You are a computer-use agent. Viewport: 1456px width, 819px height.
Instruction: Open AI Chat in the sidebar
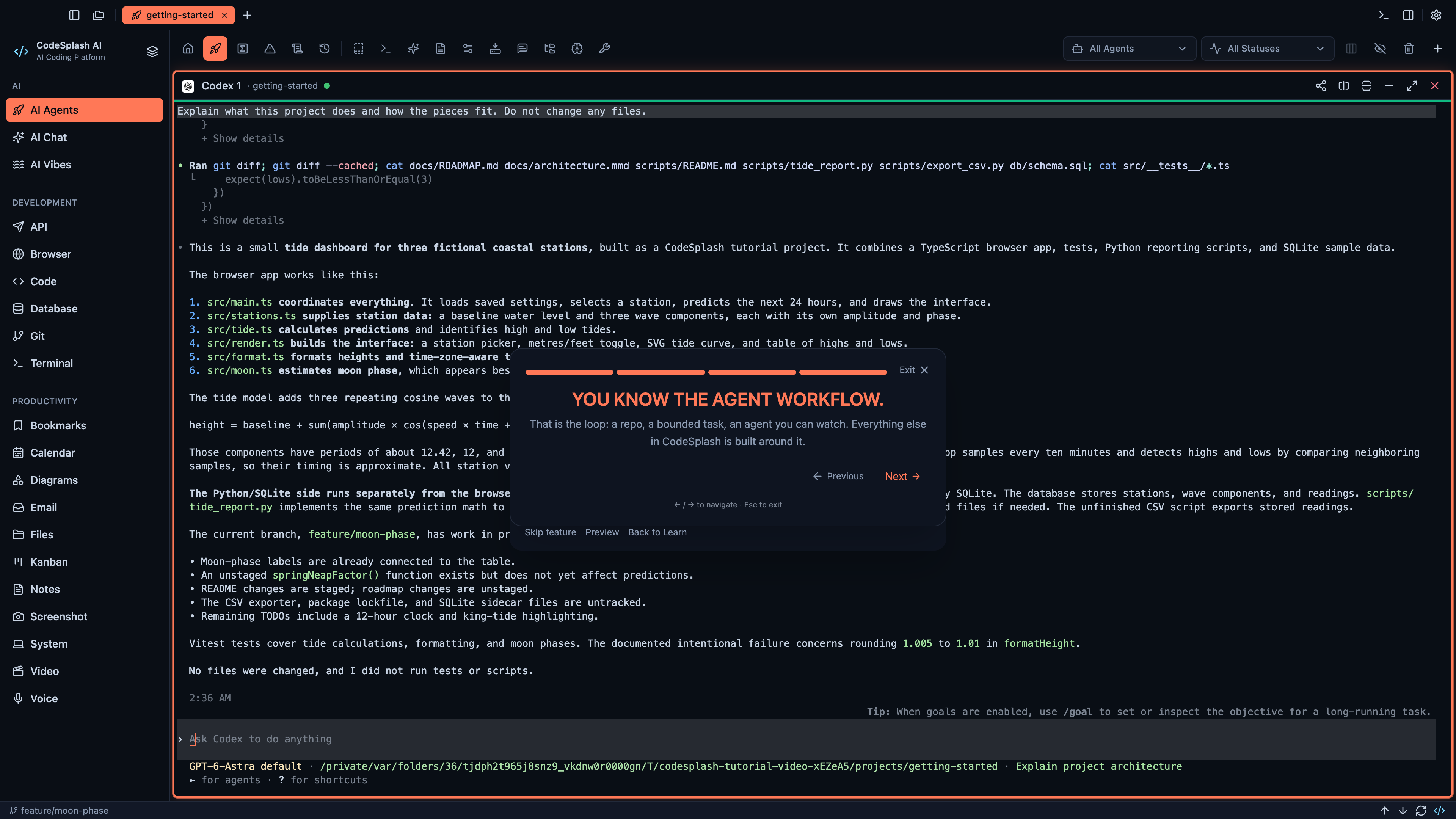(85, 137)
